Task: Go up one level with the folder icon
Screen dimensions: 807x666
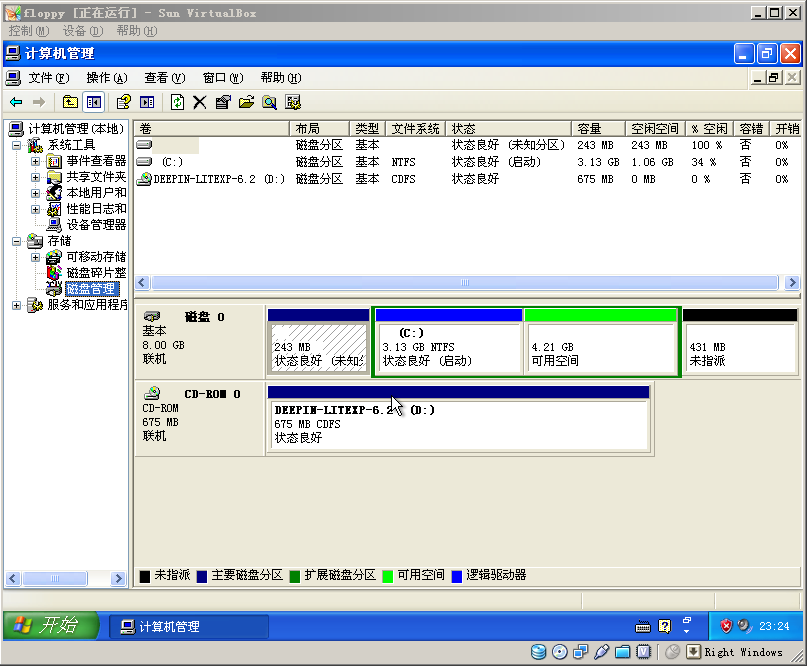Action: pos(70,102)
